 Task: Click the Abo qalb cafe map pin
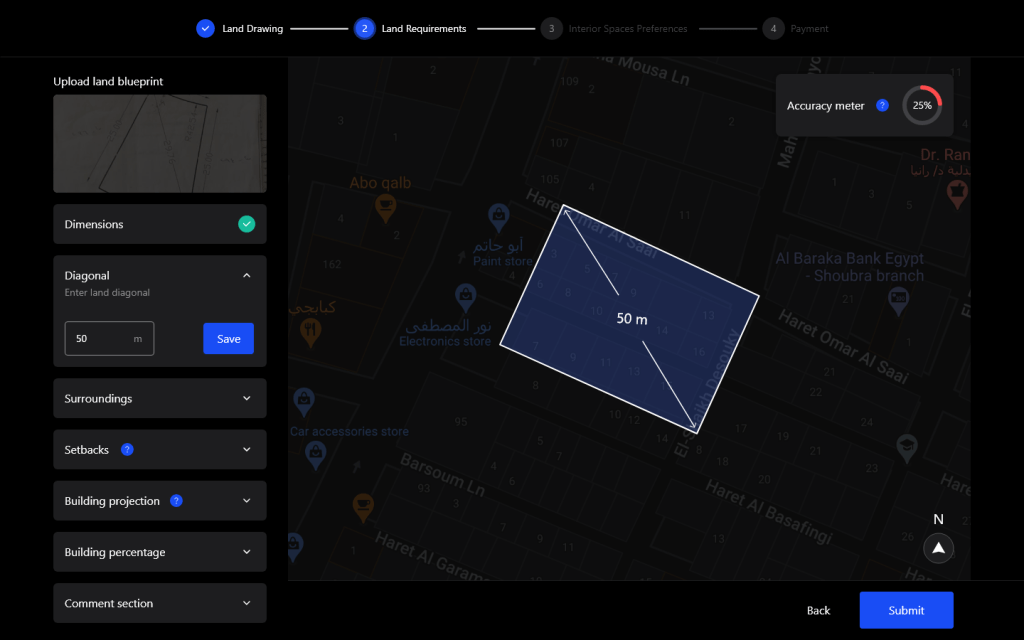pos(383,205)
